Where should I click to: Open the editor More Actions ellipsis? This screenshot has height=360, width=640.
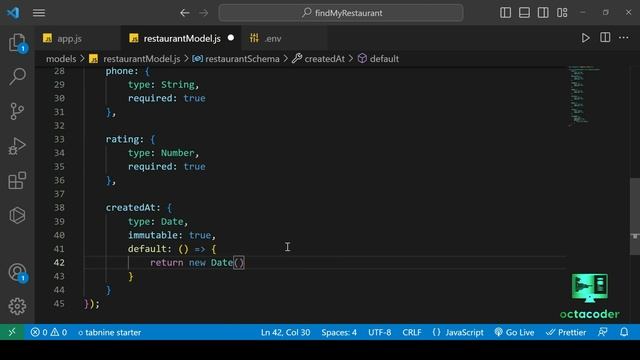(624, 38)
